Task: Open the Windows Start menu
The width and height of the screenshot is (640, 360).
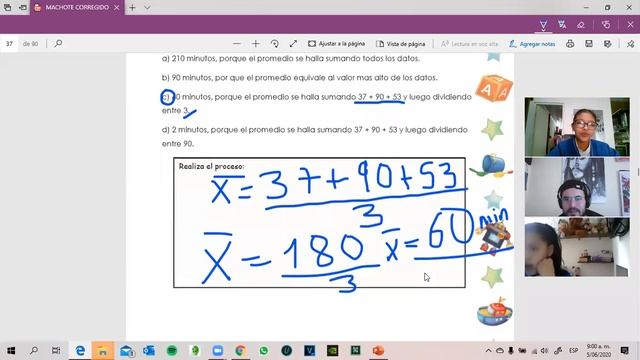Action: point(11,351)
